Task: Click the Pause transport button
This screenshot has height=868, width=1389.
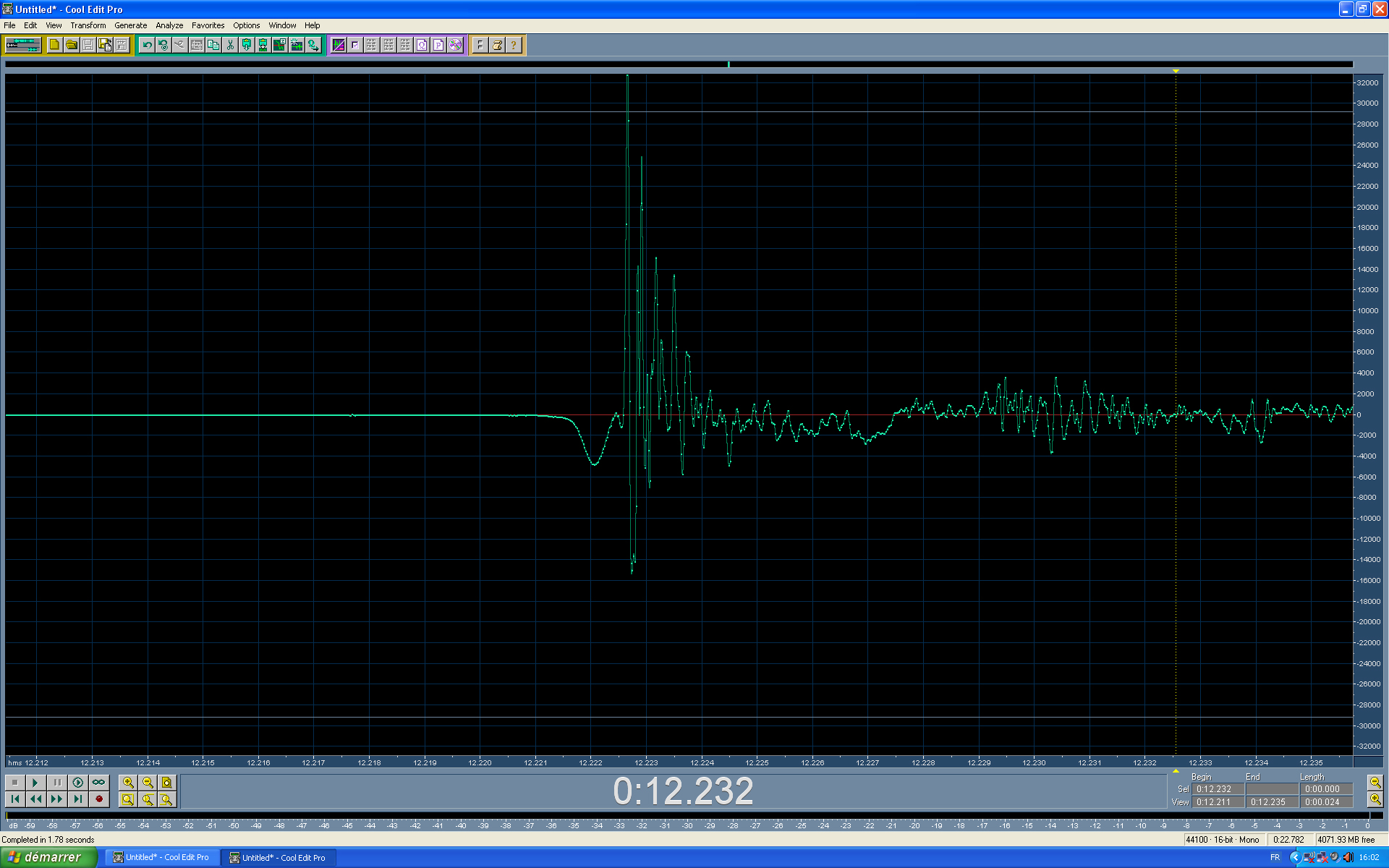Action: 56,782
